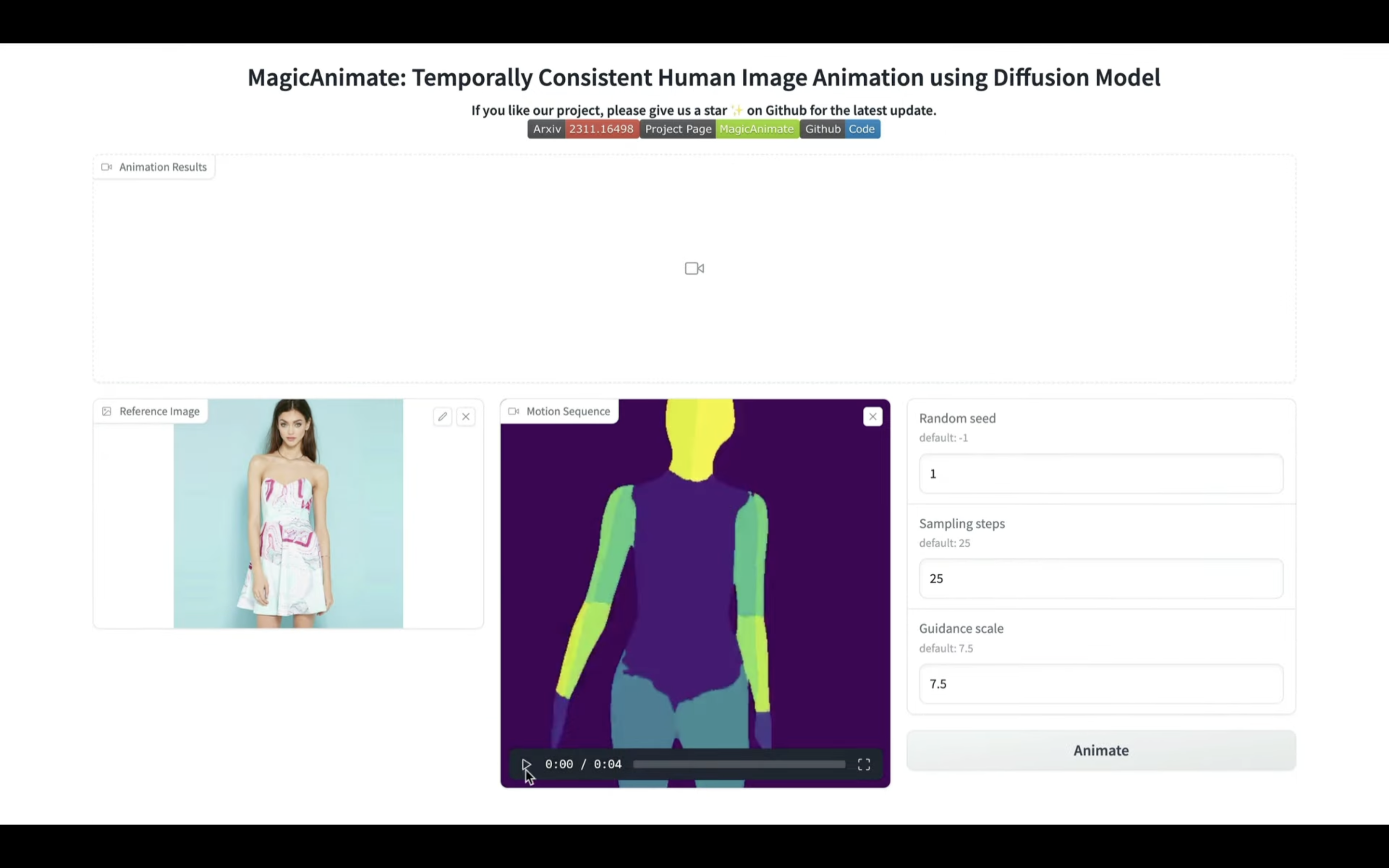This screenshot has width=1389, height=868.
Task: Click the 'default: 25' hint text
Action: tap(945, 543)
